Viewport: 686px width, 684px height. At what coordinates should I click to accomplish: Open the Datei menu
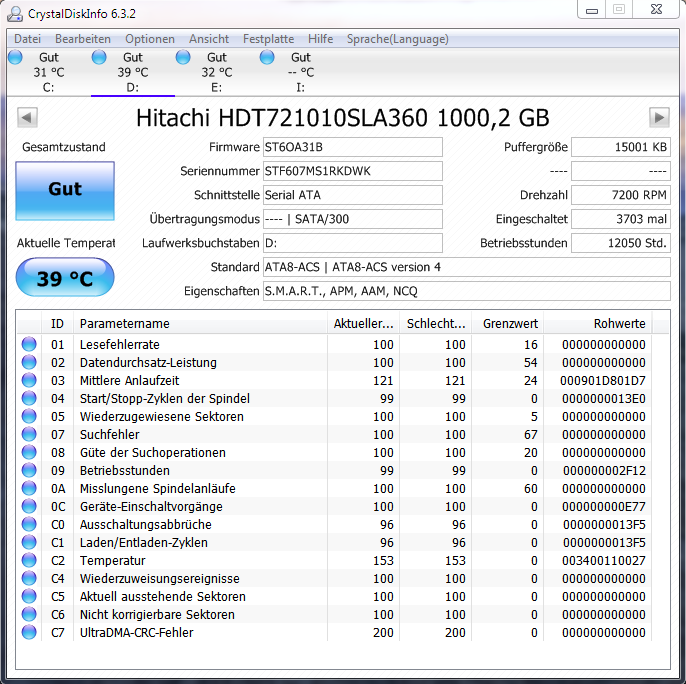(x=27, y=39)
